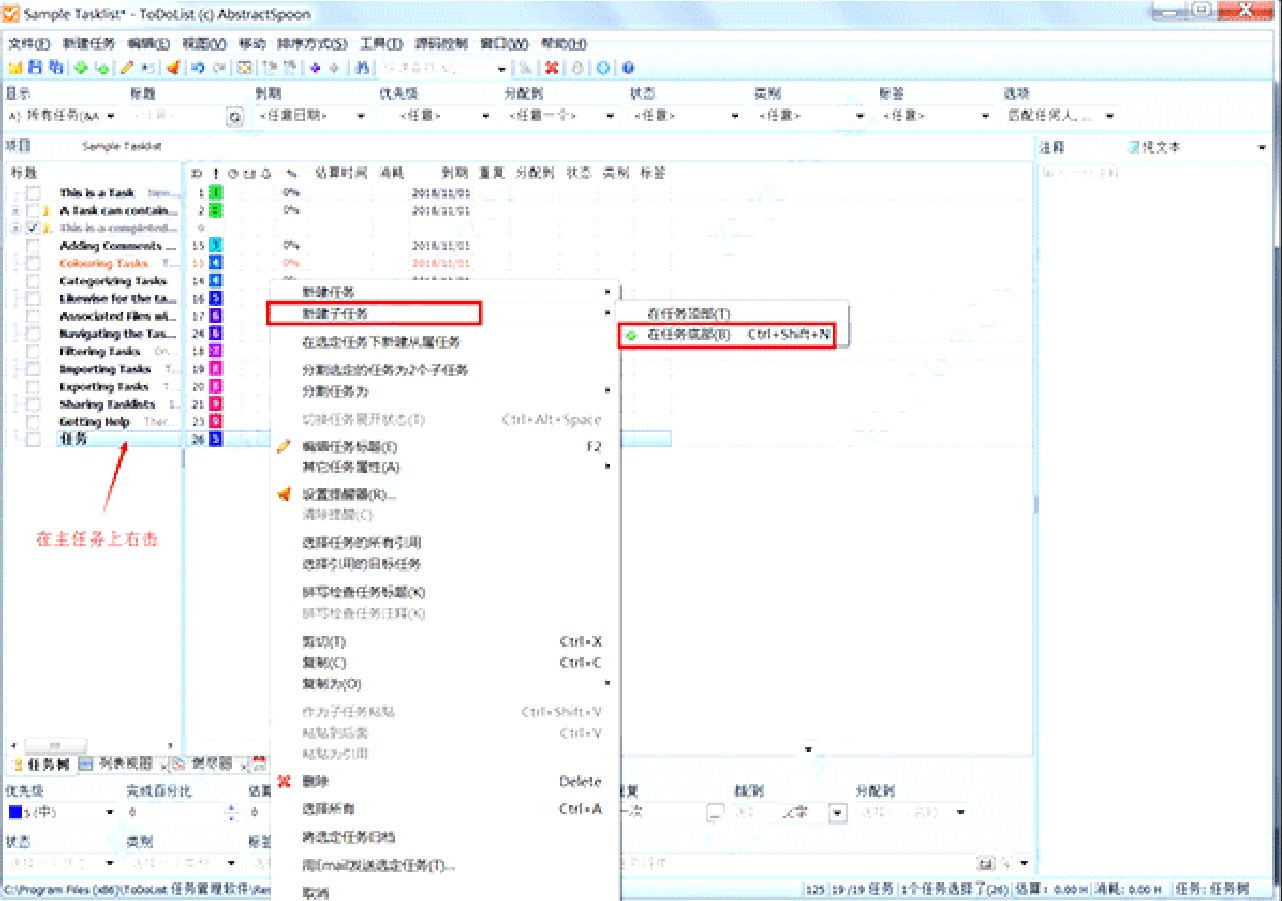
Task: Toggle the checkbox for 'This is a Task'
Action: click(33, 193)
